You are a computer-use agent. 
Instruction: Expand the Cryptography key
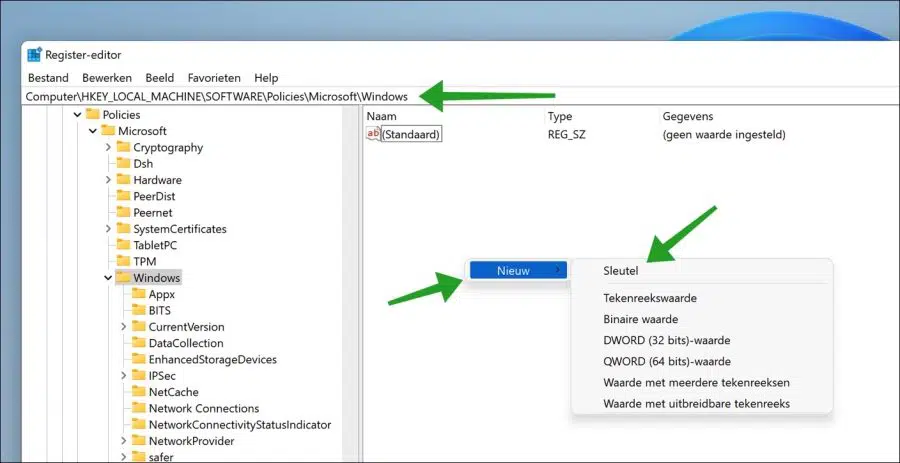coord(108,147)
